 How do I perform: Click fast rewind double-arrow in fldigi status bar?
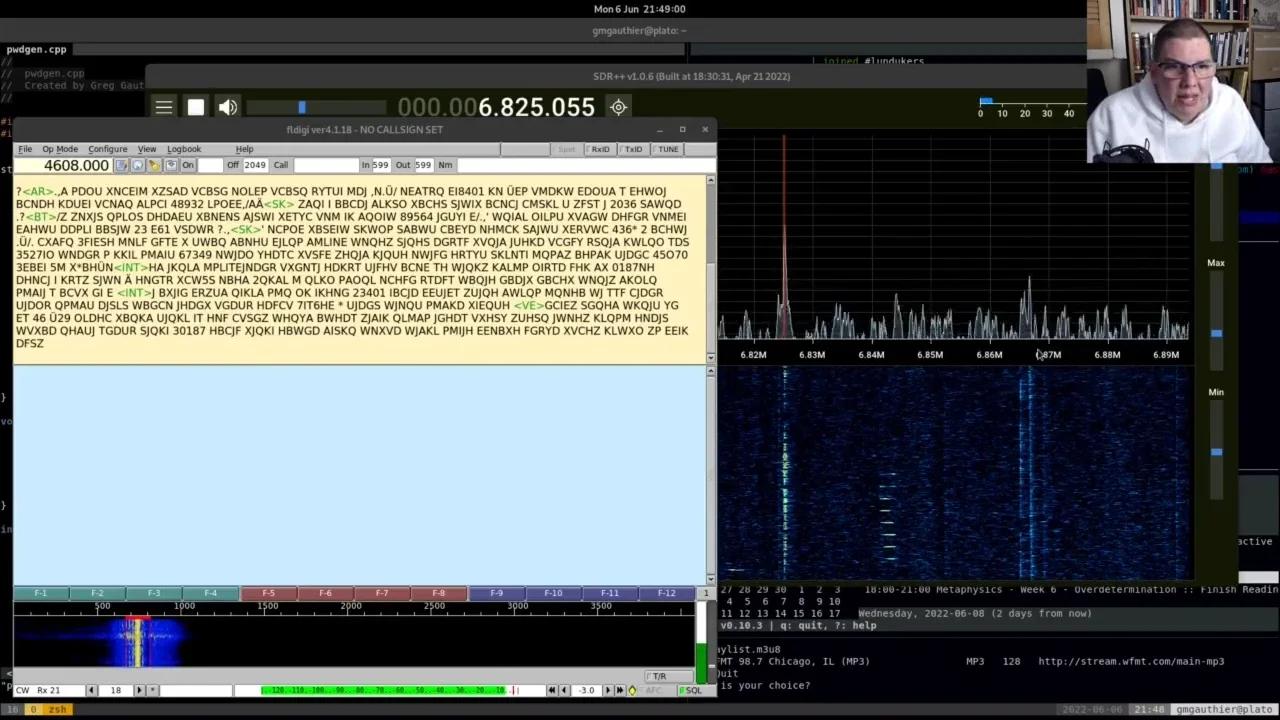pyautogui.click(x=551, y=690)
